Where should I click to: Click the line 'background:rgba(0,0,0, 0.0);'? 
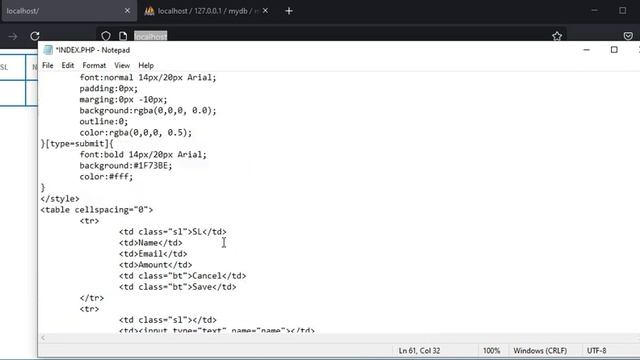coord(148,111)
